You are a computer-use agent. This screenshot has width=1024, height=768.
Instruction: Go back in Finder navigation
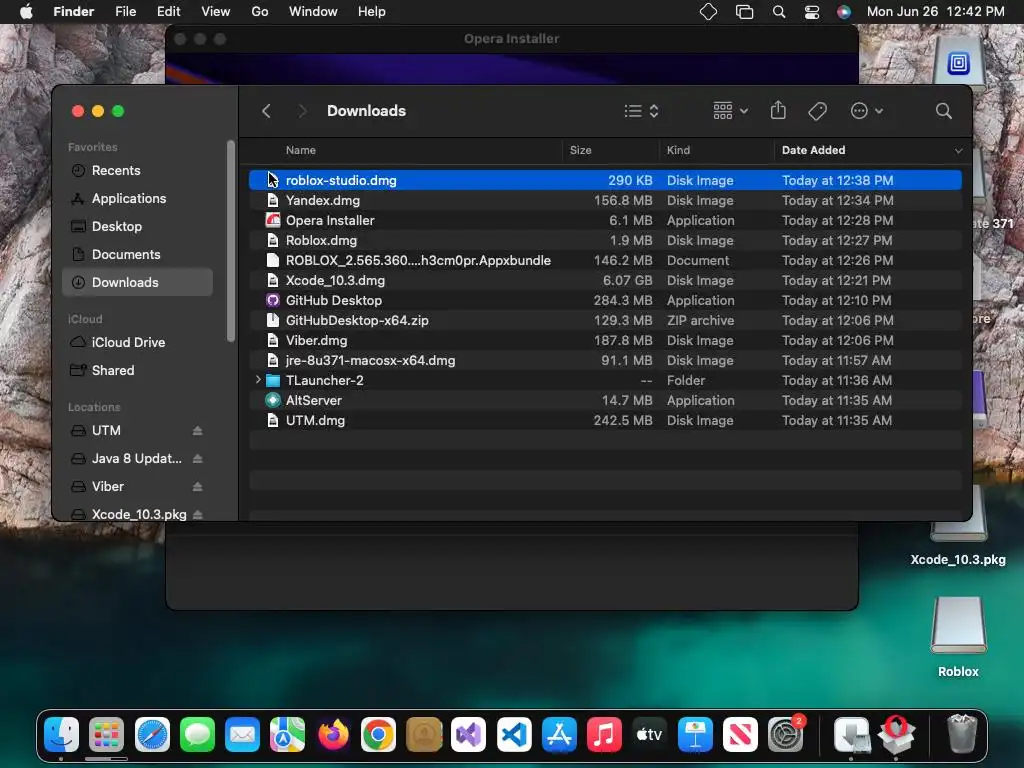266,111
